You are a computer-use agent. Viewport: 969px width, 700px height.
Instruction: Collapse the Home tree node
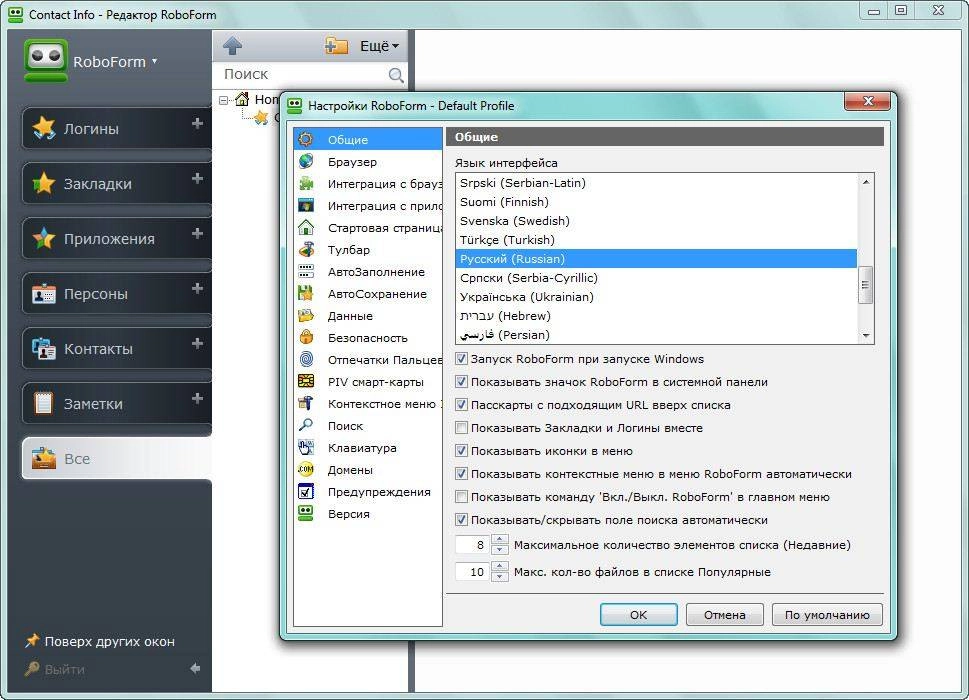point(224,100)
